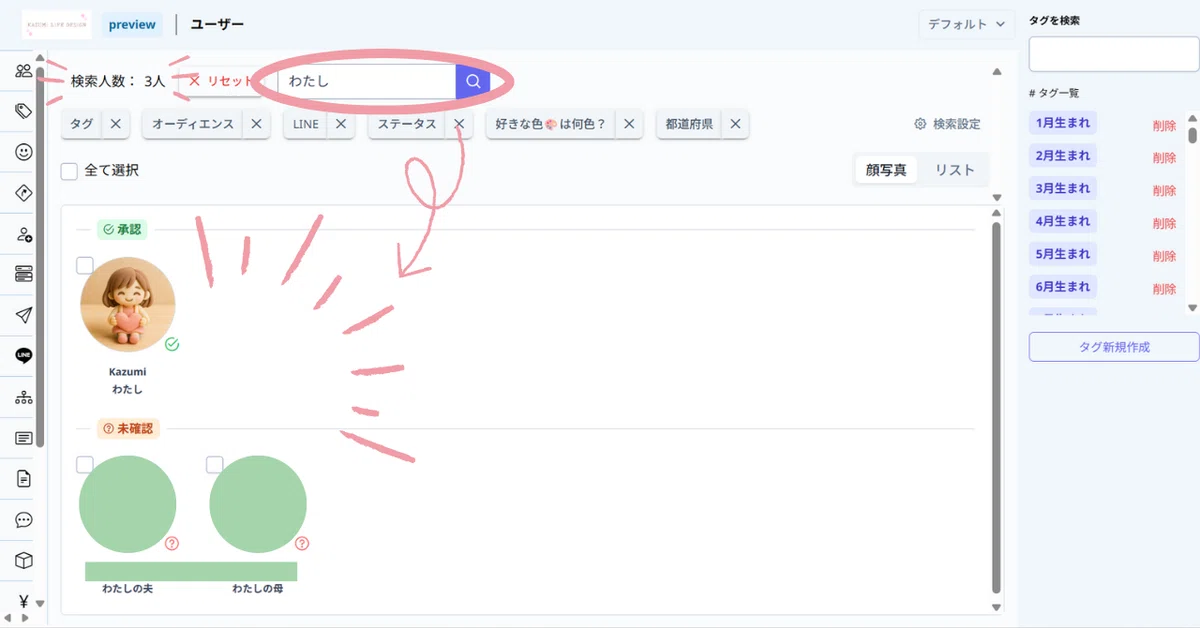Click Kazumi's green verified check badge

(x=172, y=344)
